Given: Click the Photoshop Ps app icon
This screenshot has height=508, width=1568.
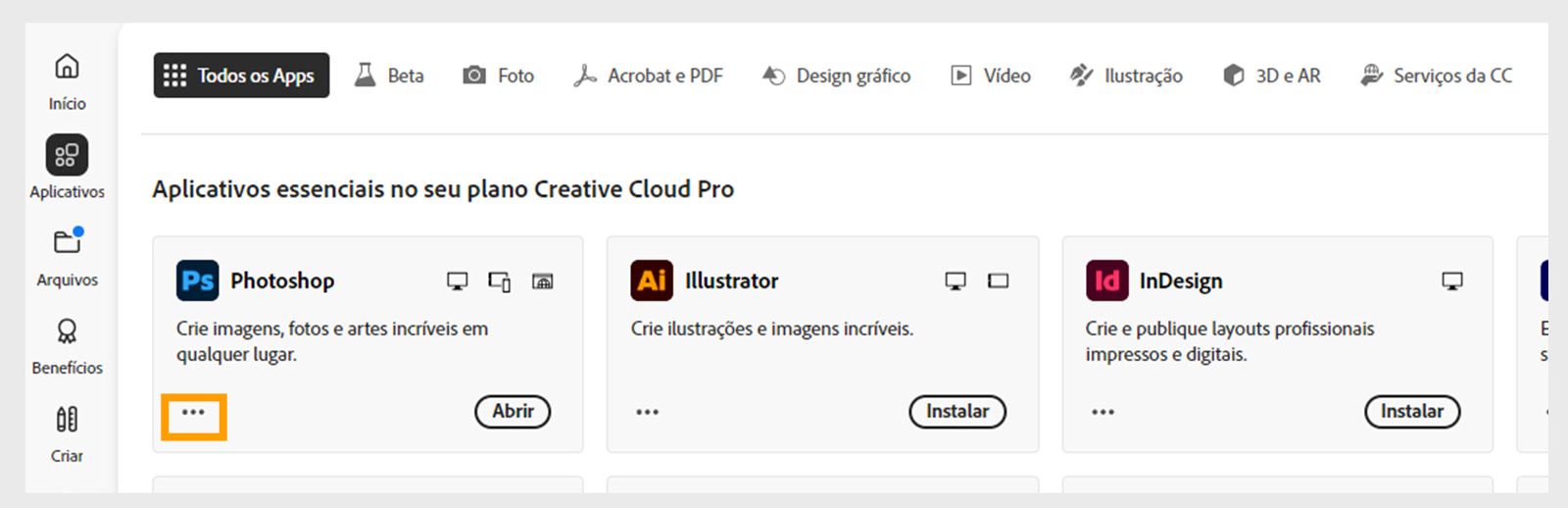Looking at the screenshot, I should 197,280.
